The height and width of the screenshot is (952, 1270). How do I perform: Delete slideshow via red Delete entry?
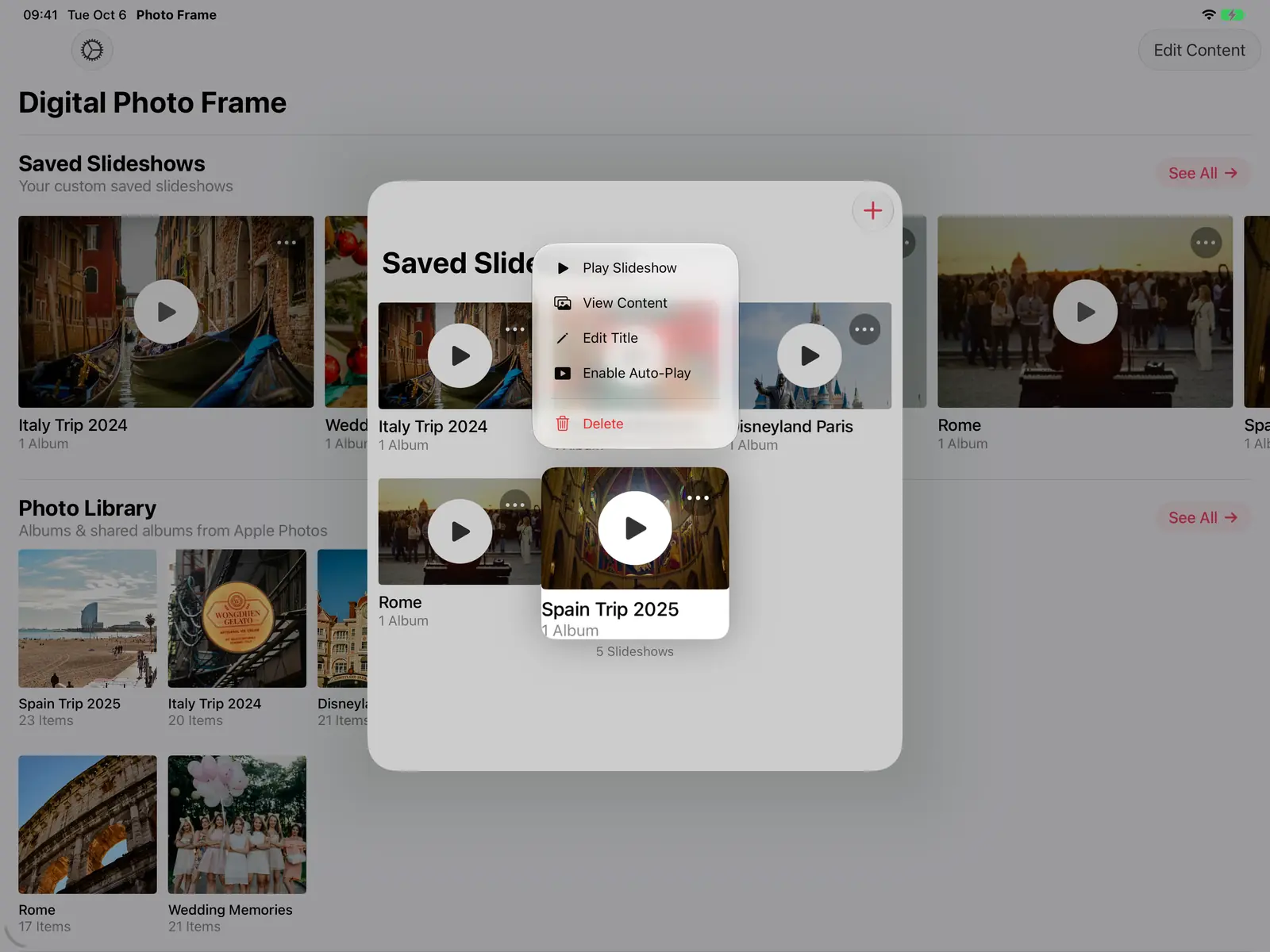635,424
